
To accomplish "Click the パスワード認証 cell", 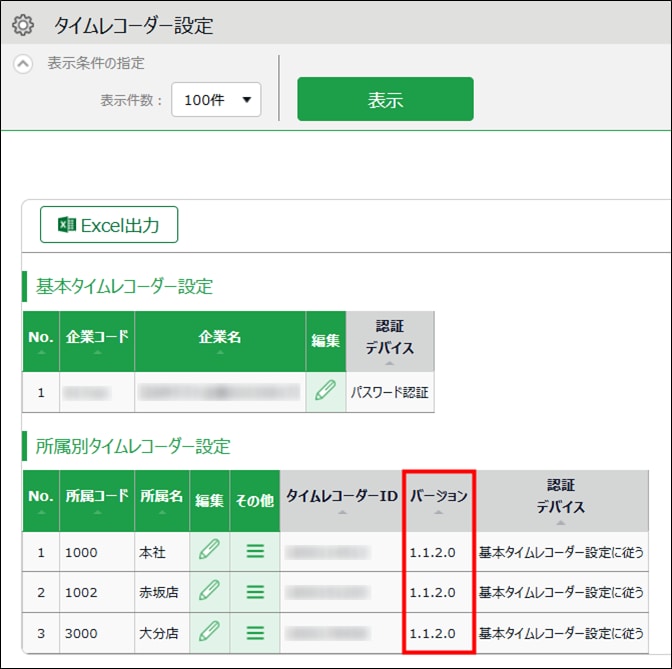I will click(x=390, y=392).
